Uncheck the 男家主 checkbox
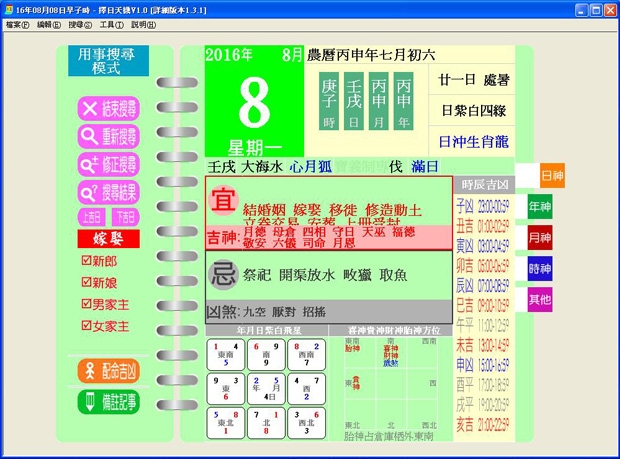Viewport: 620px width, 459px height. [x=86, y=304]
